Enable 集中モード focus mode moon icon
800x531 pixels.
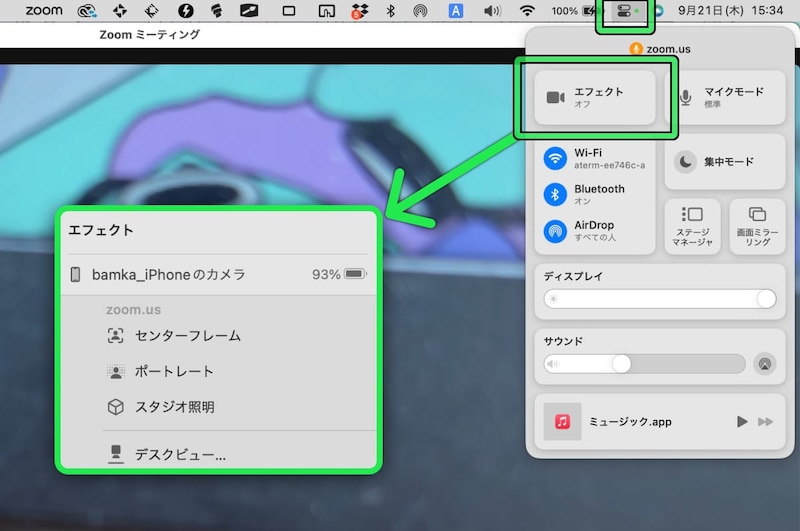point(686,161)
